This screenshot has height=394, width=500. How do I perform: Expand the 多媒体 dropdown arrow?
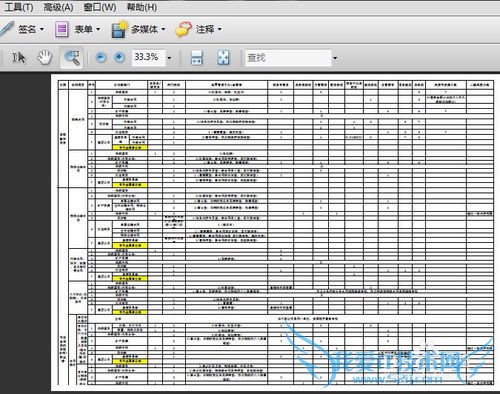pos(163,29)
